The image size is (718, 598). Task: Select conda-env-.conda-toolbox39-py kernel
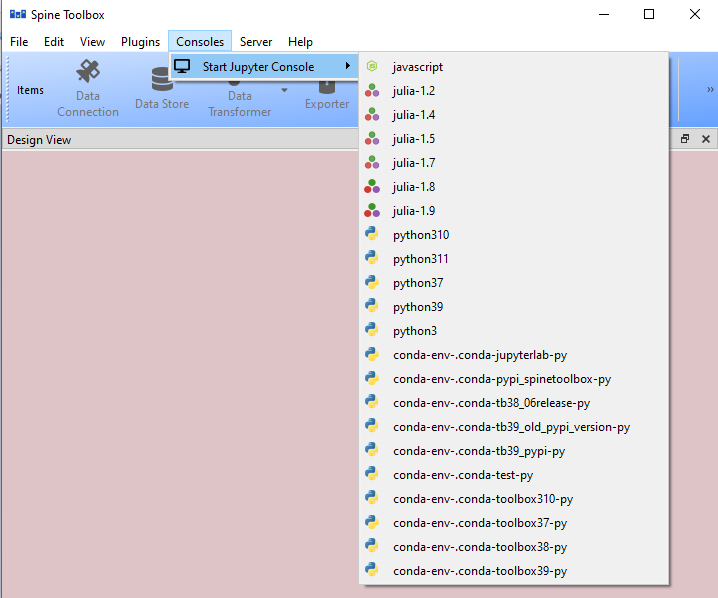point(513,571)
